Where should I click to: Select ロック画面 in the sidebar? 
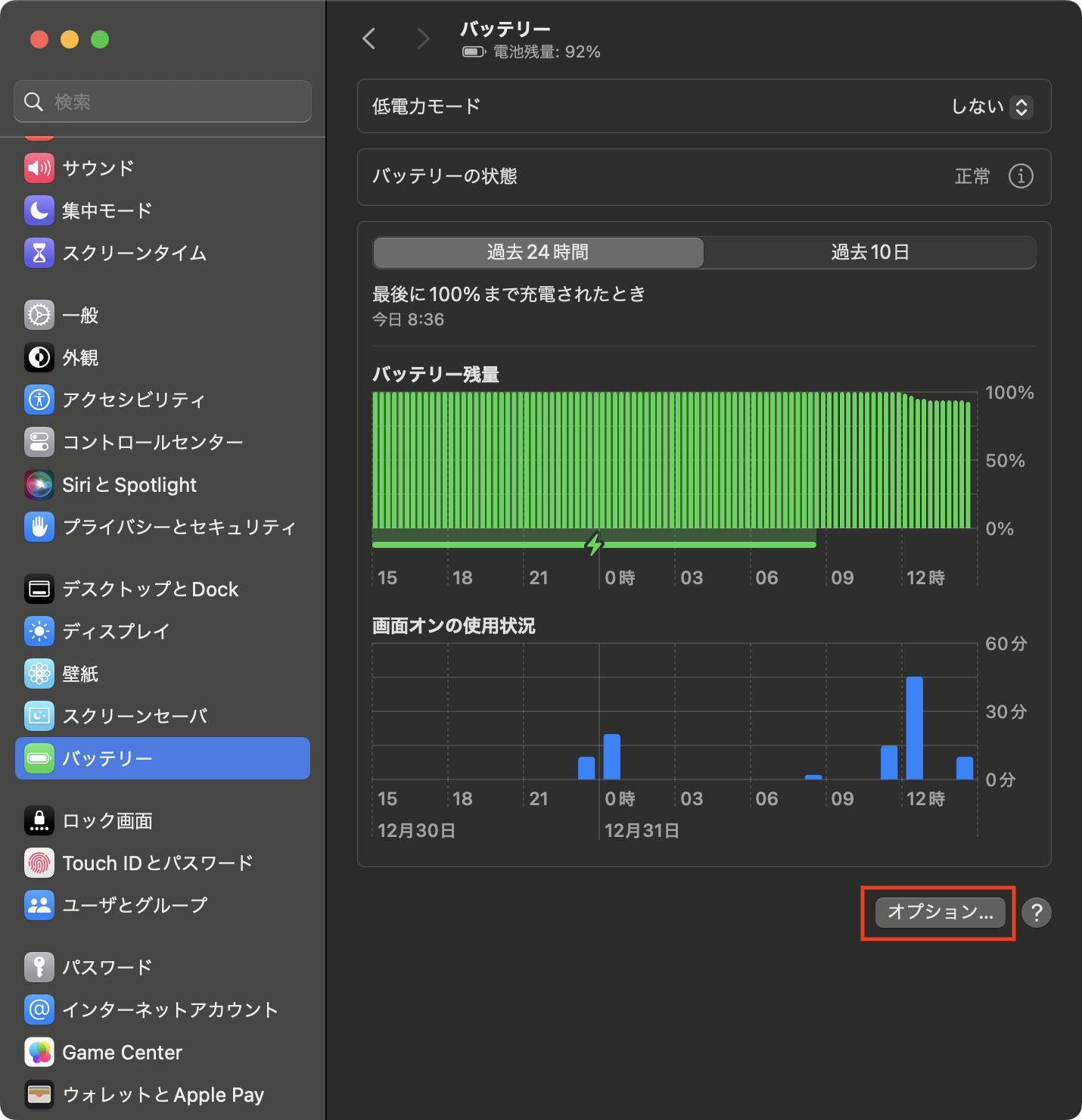pyautogui.click(x=107, y=820)
